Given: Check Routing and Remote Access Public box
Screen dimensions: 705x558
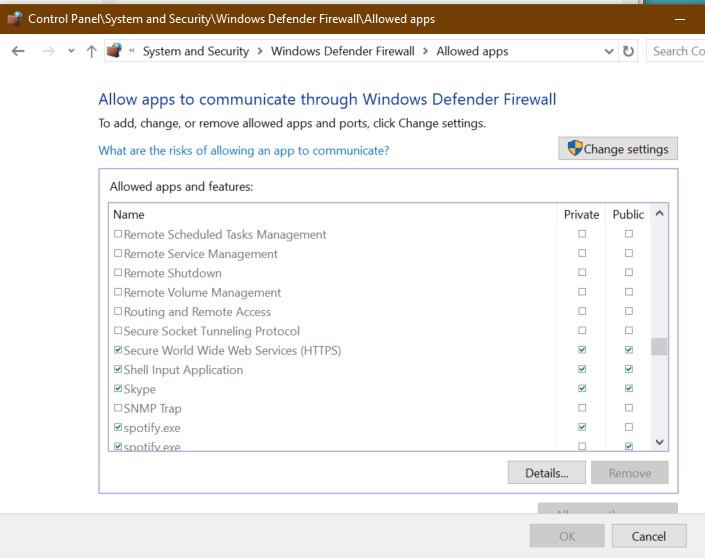Looking at the screenshot, I should pos(629,311).
